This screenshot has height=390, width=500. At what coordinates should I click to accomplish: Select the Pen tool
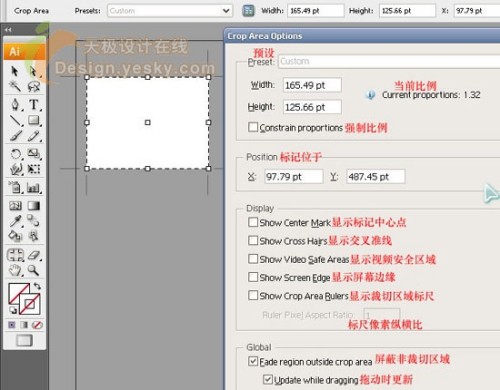[x=15, y=104]
